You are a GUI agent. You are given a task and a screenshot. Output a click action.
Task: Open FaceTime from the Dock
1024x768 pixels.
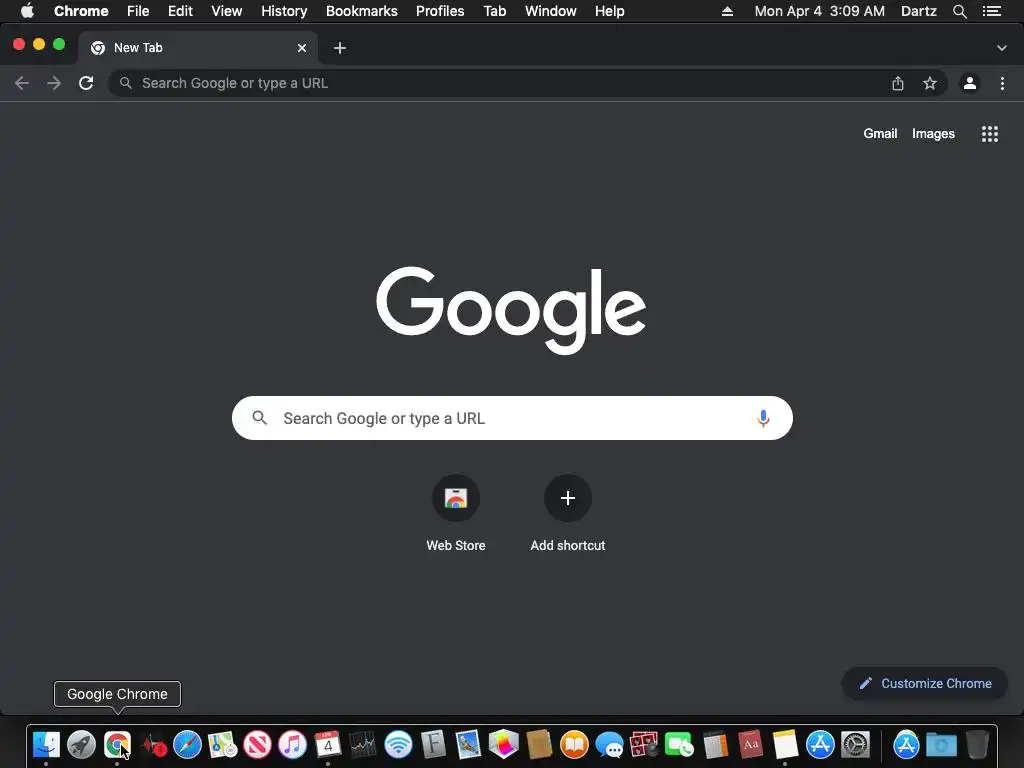679,744
